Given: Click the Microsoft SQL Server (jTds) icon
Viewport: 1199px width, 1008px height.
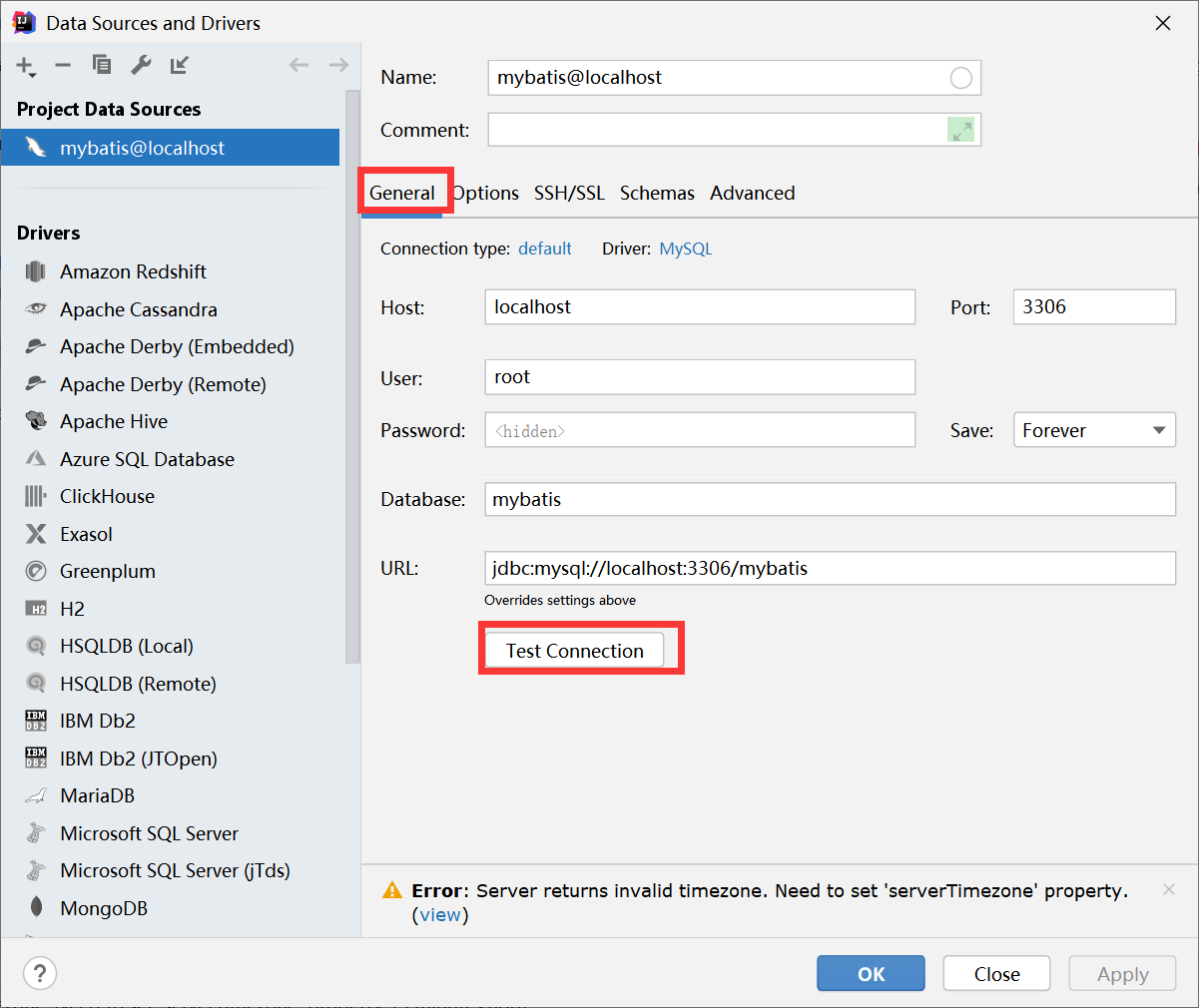Looking at the screenshot, I should pos(36,870).
